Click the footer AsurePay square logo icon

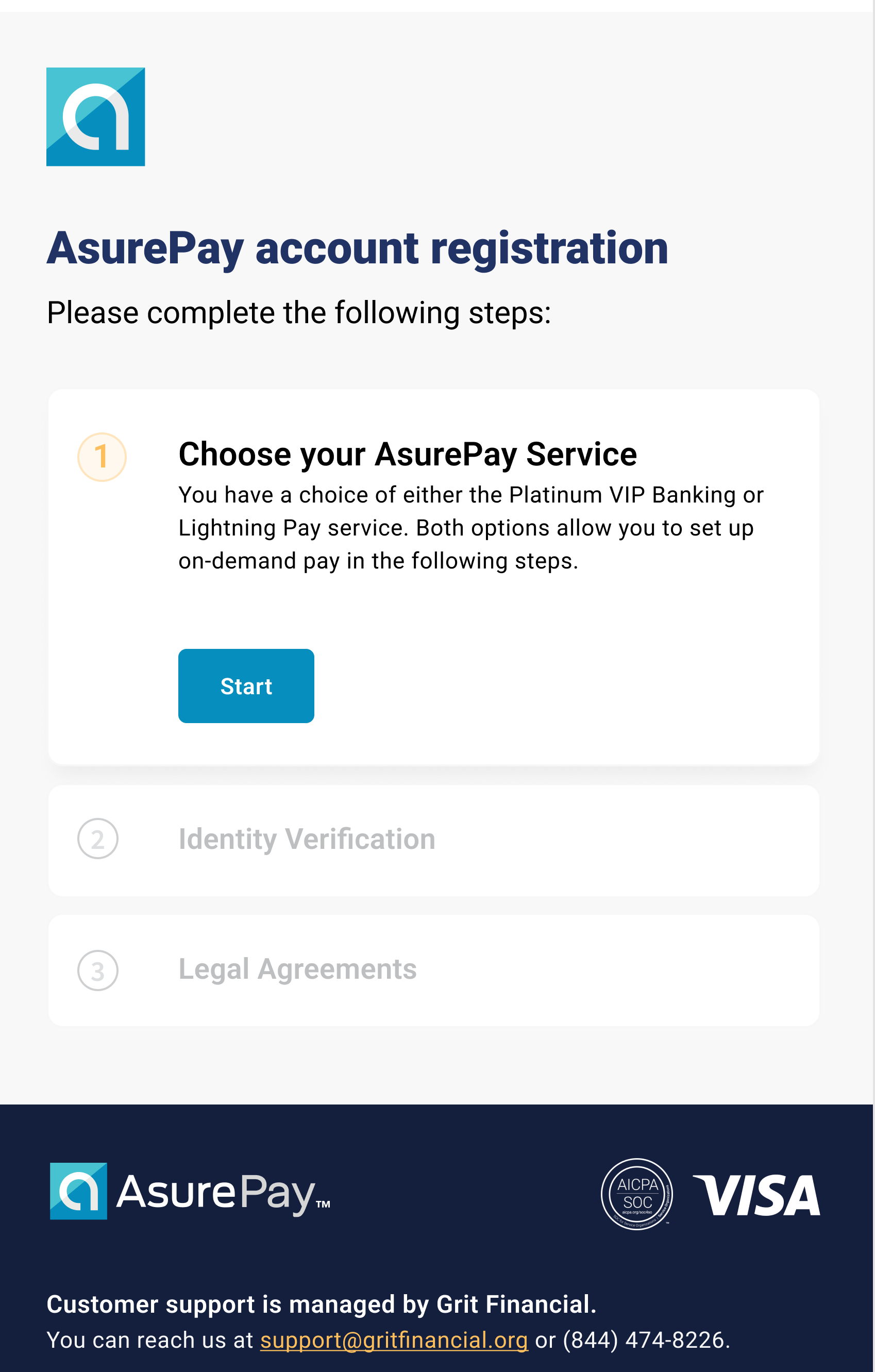coord(79,1191)
